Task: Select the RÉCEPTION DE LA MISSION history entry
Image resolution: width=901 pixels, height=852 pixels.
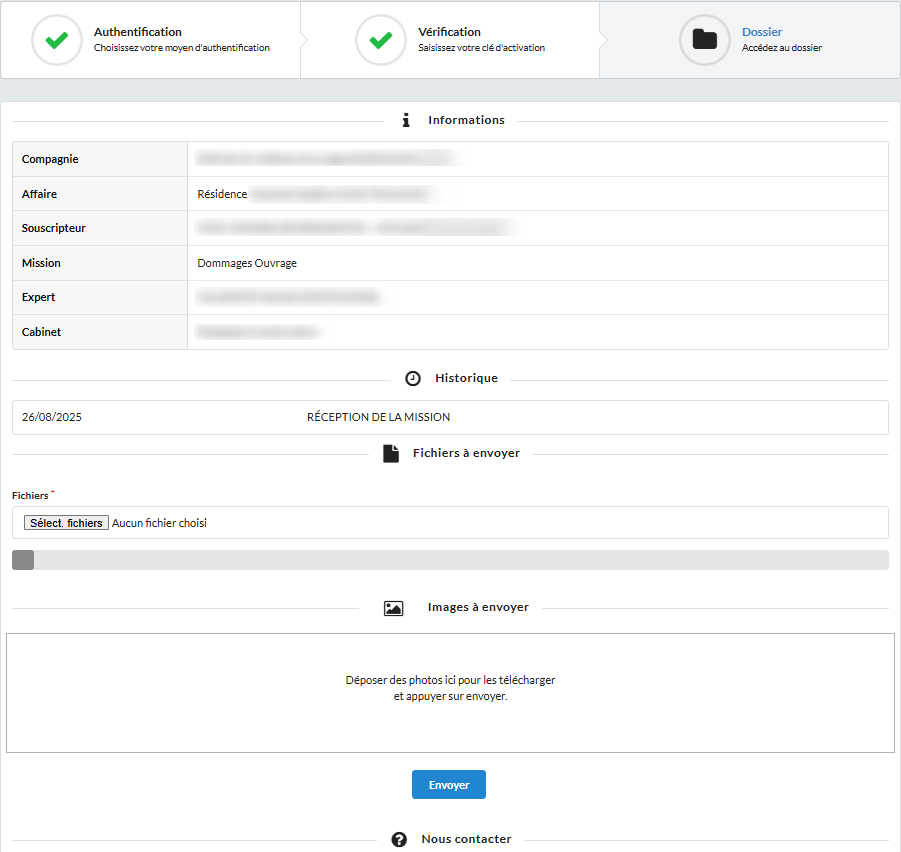Action: pos(378,417)
